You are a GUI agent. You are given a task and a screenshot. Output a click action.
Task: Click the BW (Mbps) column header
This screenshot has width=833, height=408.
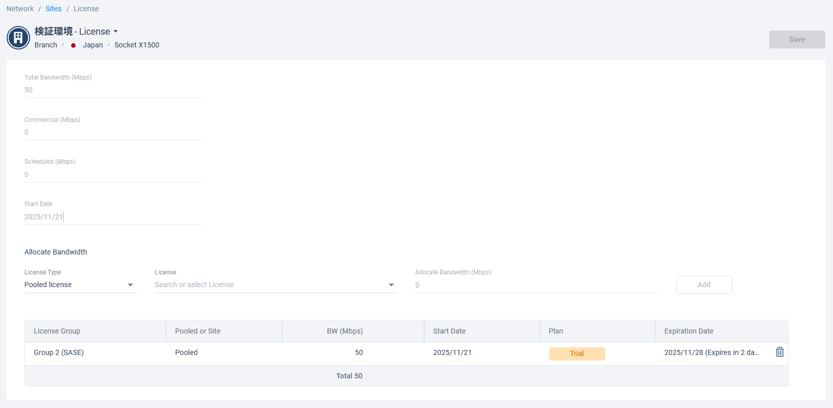click(x=345, y=331)
